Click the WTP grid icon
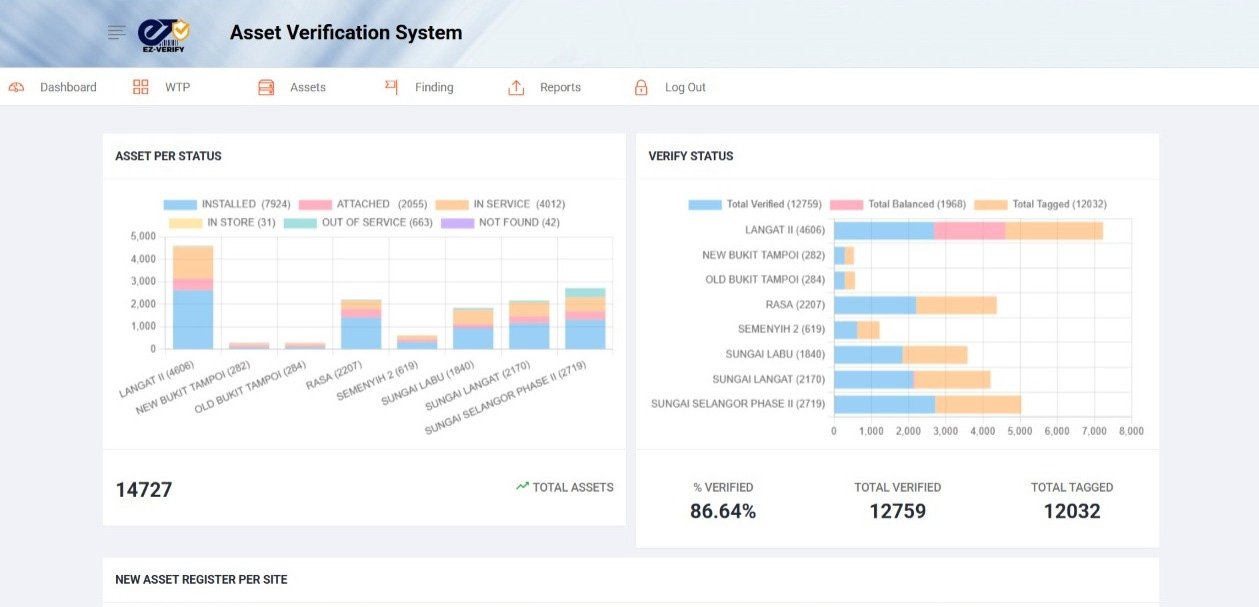 coord(141,88)
